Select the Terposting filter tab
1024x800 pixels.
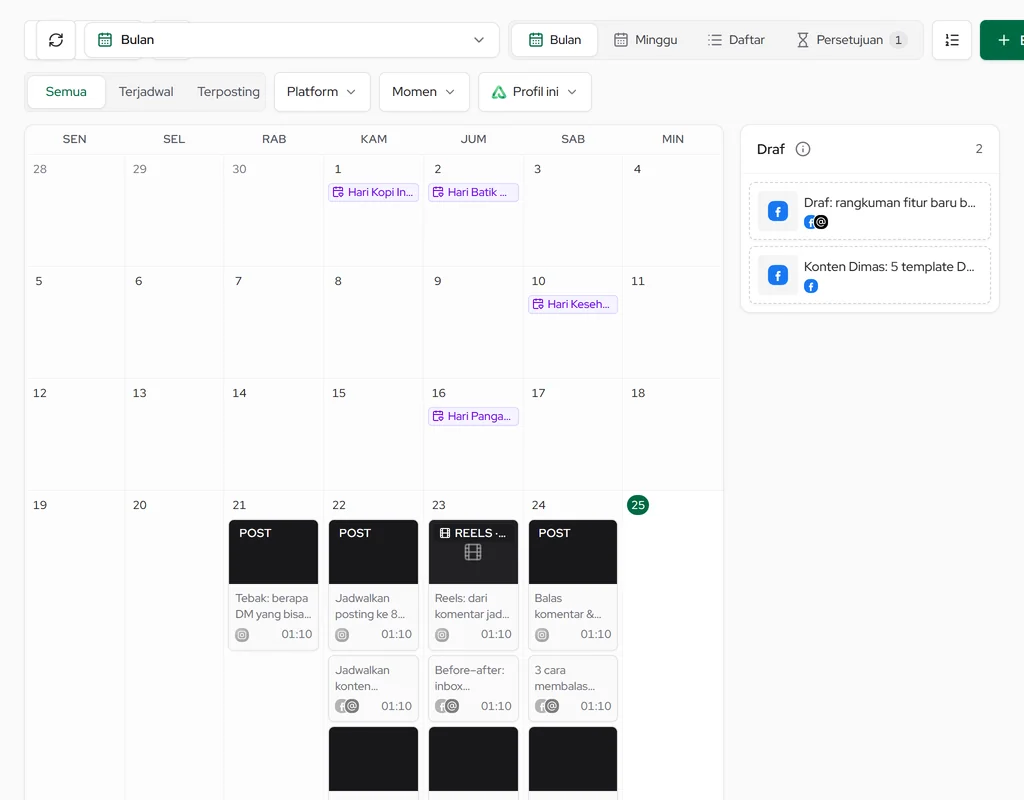coord(228,91)
